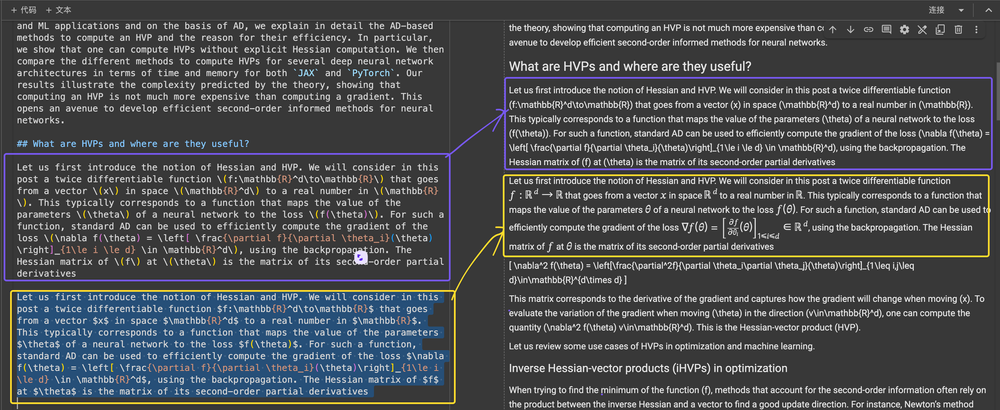Image resolution: width=1000 pixels, height=410 pixels.
Task: Copy link to this cell
Action: click(868, 29)
